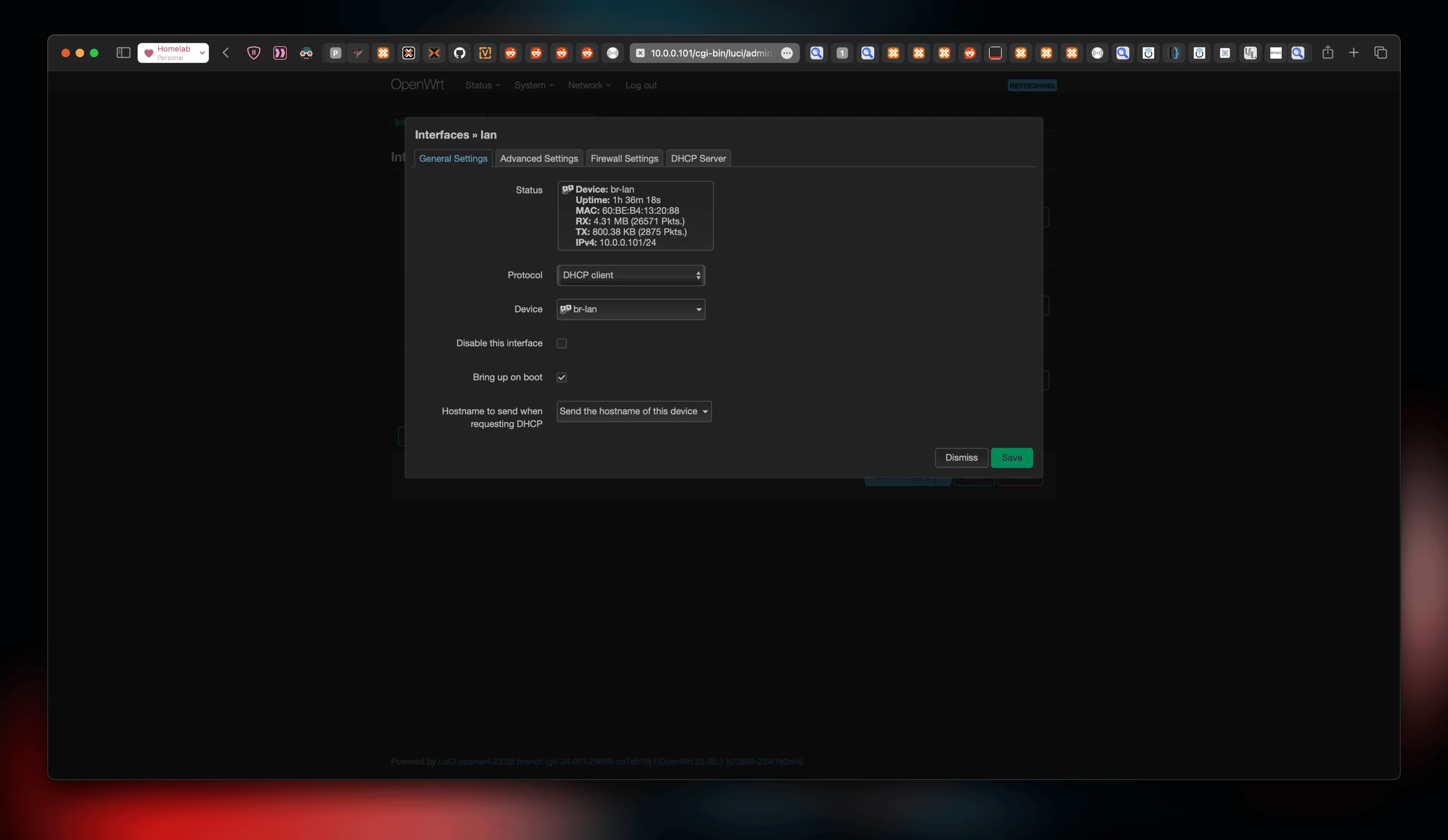The image size is (1448, 840).
Task: Click the privacy shield extension icon
Action: point(254,53)
